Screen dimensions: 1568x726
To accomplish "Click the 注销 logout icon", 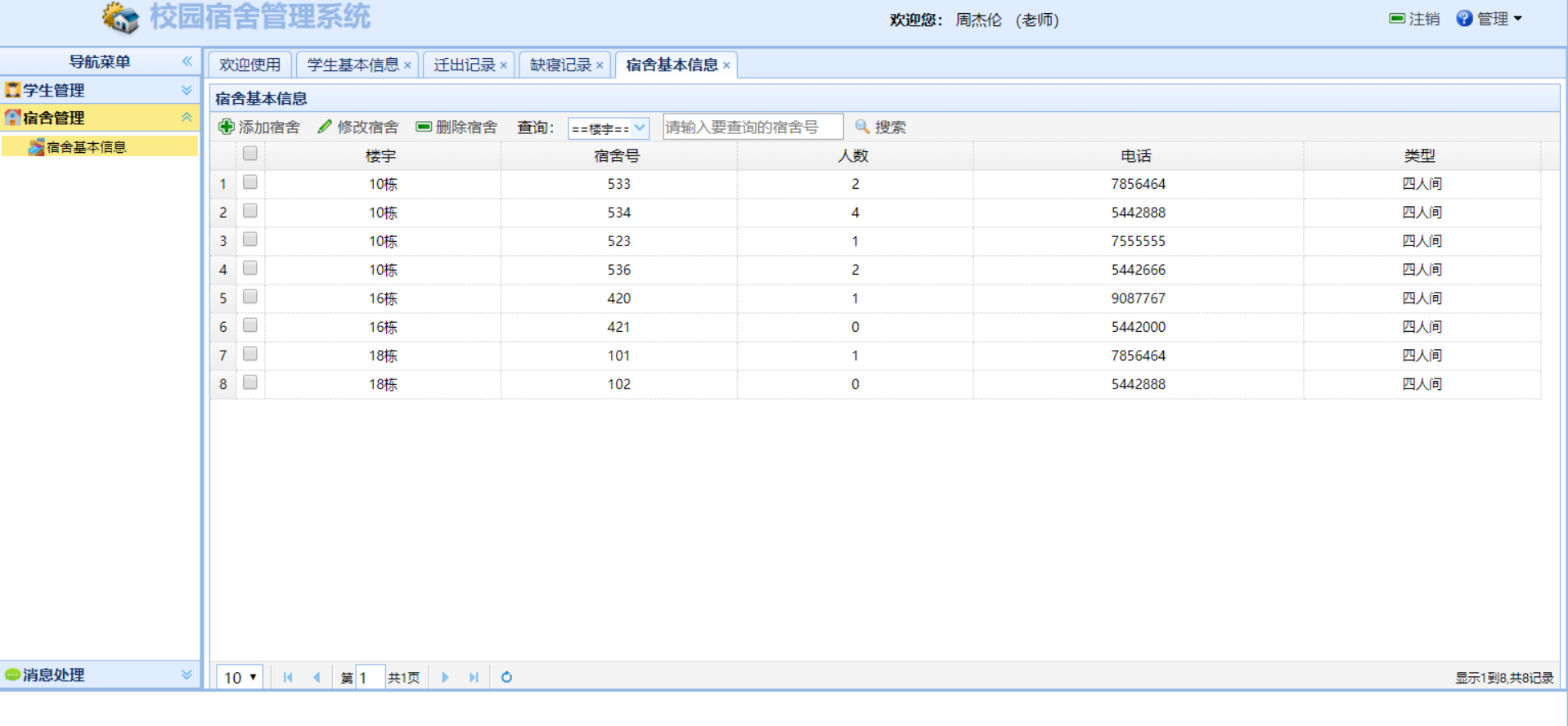I will pyautogui.click(x=1397, y=18).
